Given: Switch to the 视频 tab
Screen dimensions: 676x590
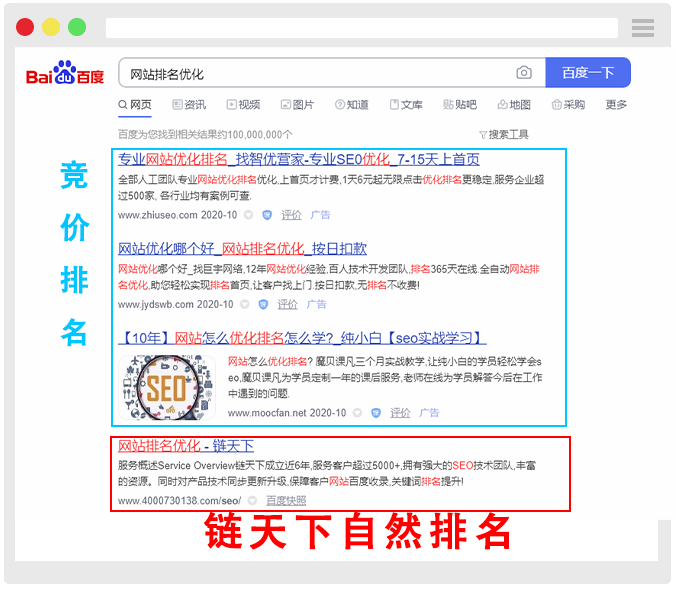Looking at the screenshot, I should pyautogui.click(x=244, y=105).
